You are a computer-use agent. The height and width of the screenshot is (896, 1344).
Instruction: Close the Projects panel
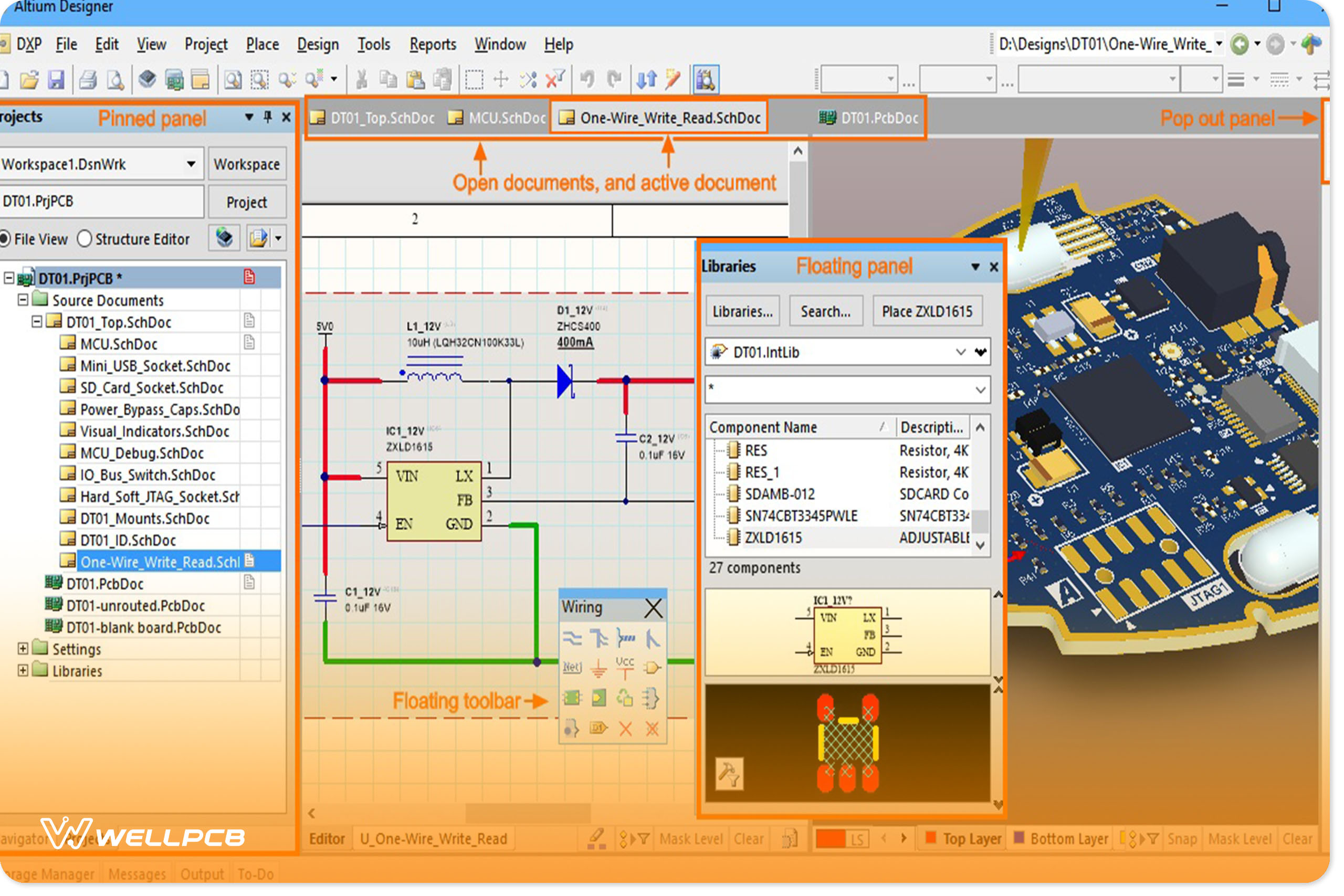pyautogui.click(x=287, y=118)
